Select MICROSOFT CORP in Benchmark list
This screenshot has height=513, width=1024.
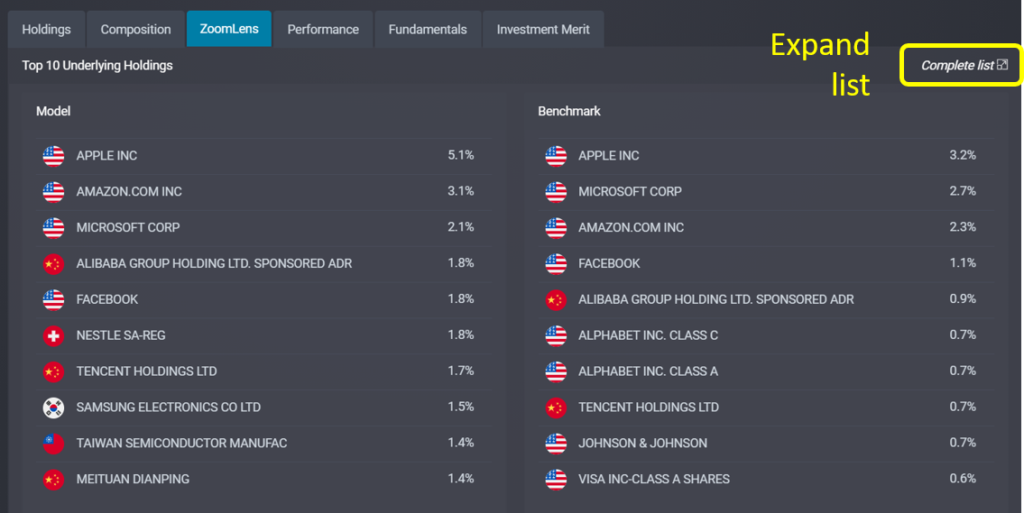click(630, 192)
